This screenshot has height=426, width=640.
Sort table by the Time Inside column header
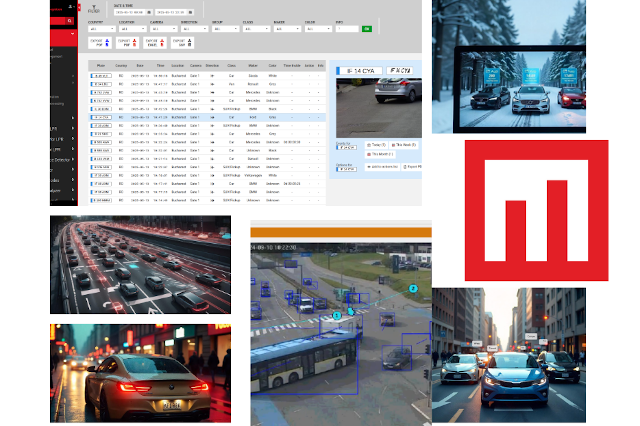[x=292, y=66]
